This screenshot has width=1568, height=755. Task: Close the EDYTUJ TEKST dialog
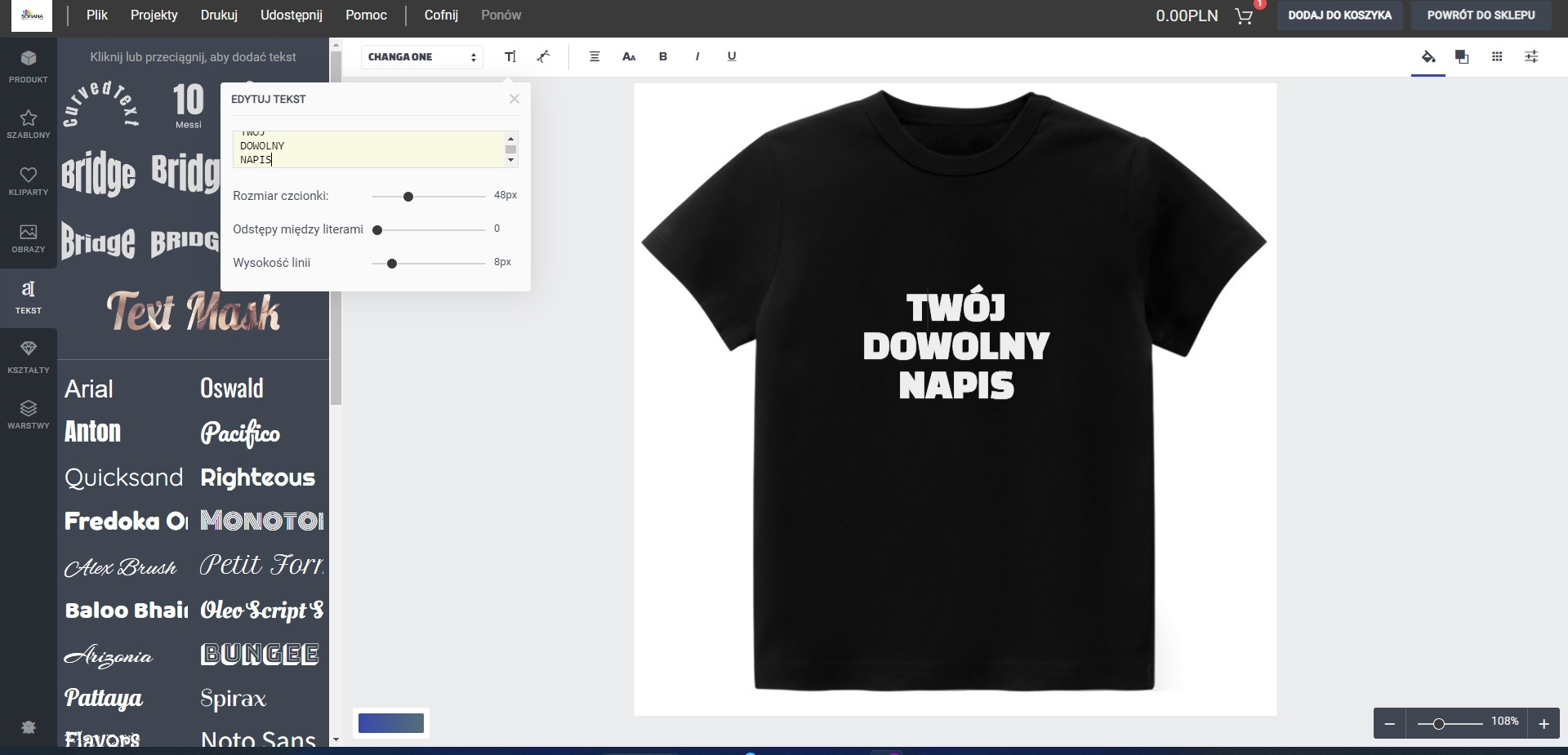[514, 99]
